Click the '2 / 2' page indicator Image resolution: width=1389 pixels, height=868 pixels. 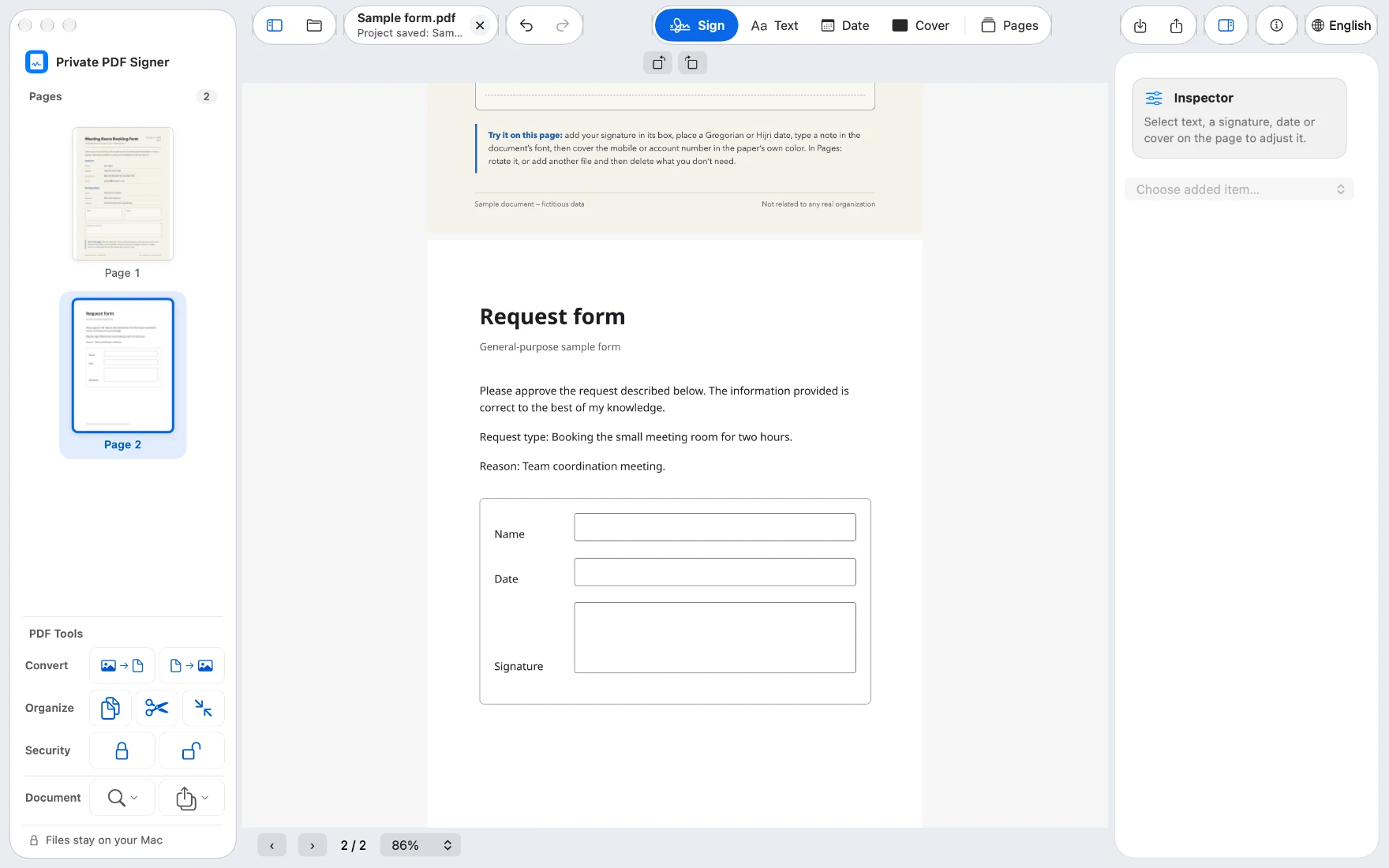(x=354, y=845)
